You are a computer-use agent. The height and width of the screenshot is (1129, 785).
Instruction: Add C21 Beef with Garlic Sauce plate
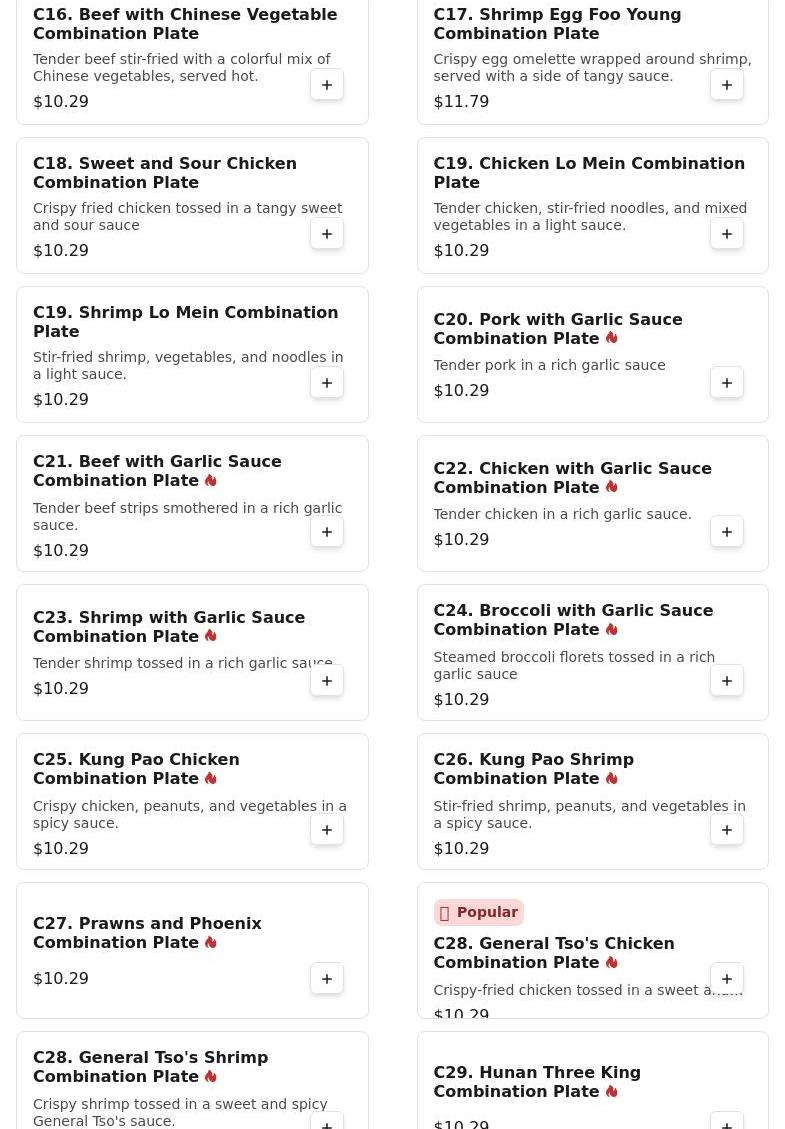pos(327,532)
